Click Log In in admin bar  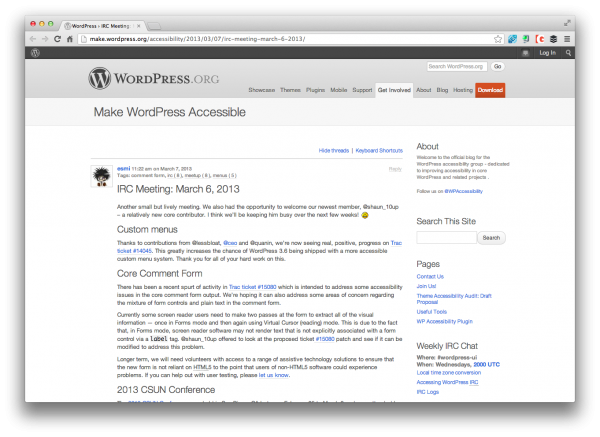547,53
